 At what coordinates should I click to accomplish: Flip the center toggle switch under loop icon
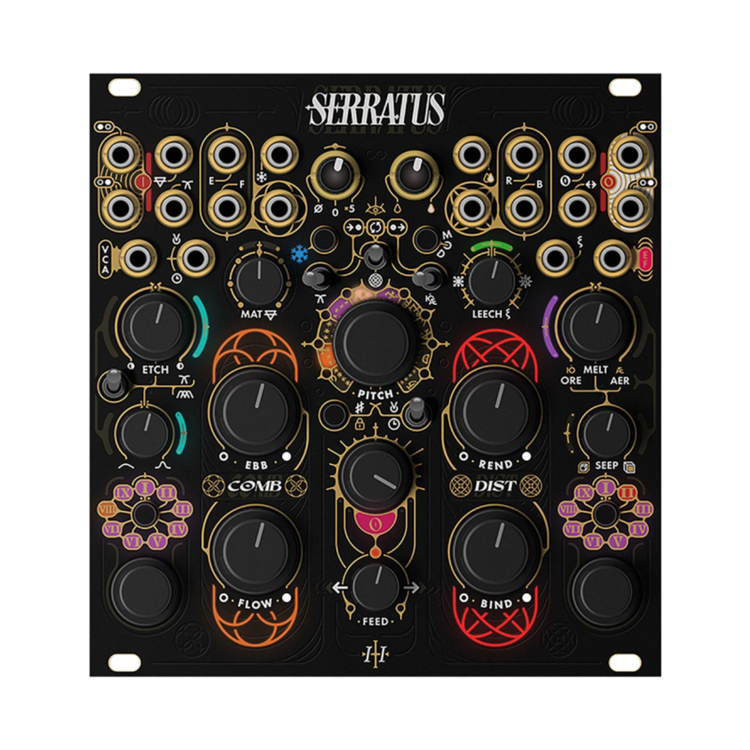(375, 255)
